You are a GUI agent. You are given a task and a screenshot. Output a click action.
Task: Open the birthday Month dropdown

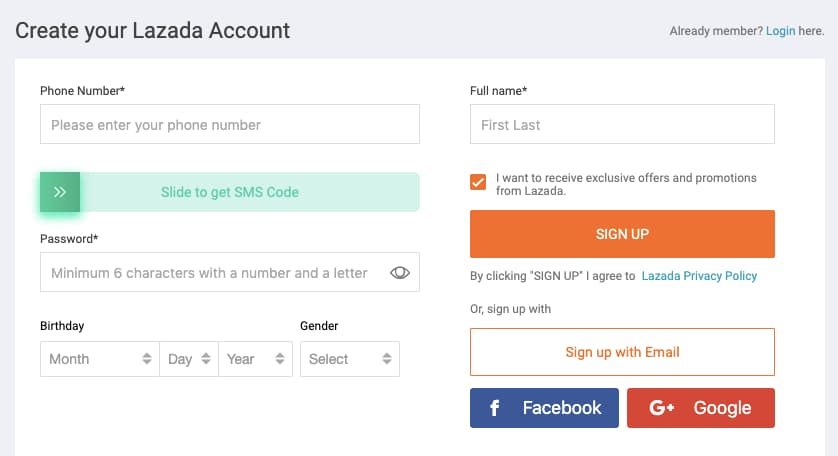click(x=99, y=359)
